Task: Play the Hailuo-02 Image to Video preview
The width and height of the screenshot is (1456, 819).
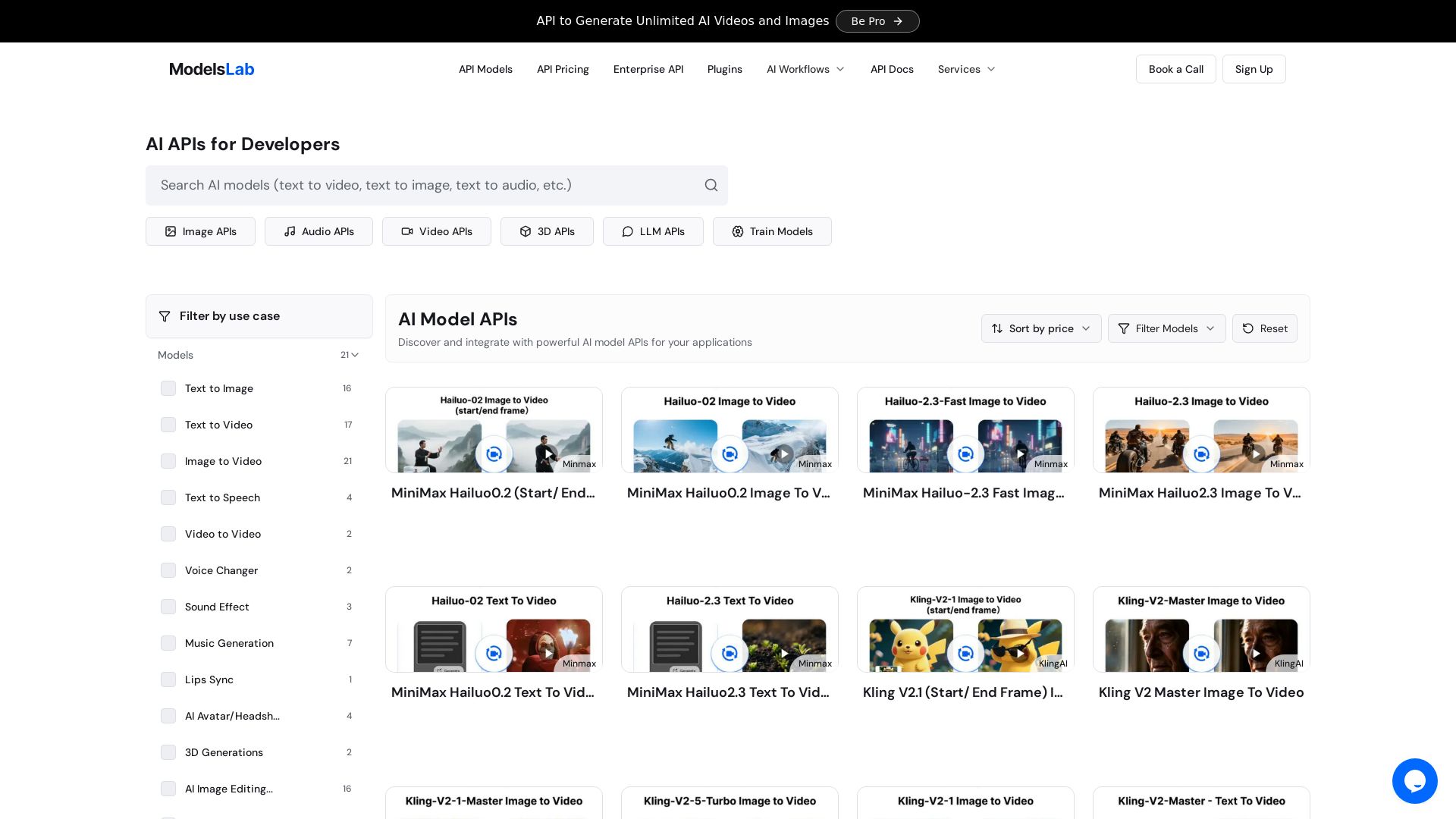Action: click(784, 454)
